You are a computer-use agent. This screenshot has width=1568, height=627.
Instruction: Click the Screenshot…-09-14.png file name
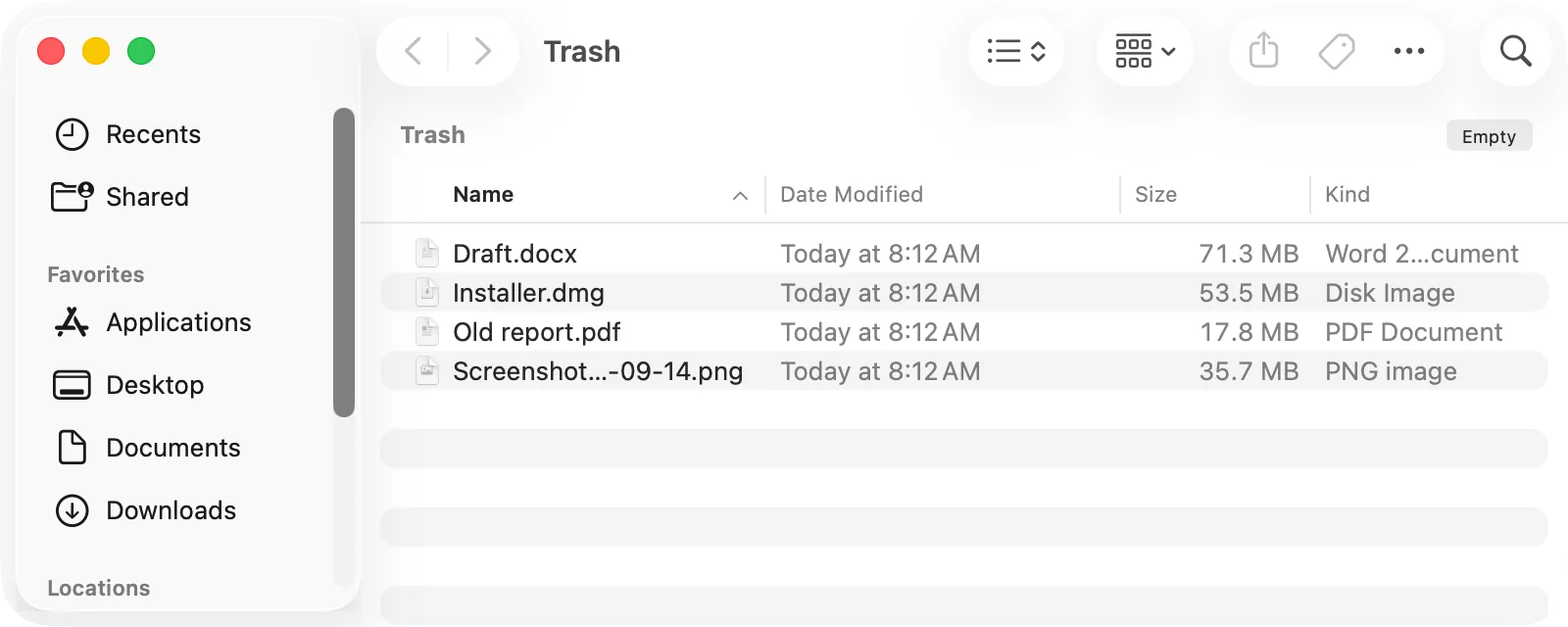click(598, 371)
